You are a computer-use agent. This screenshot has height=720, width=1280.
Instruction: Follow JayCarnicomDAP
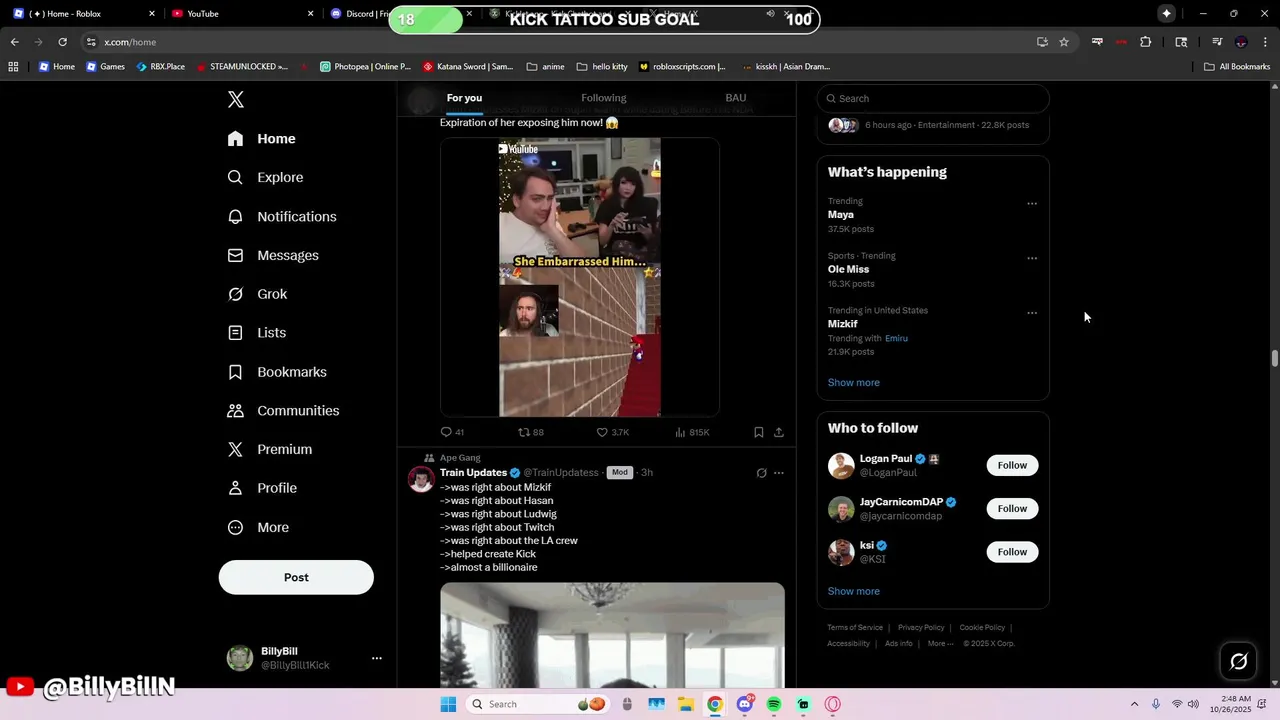pyautogui.click(x=1012, y=508)
